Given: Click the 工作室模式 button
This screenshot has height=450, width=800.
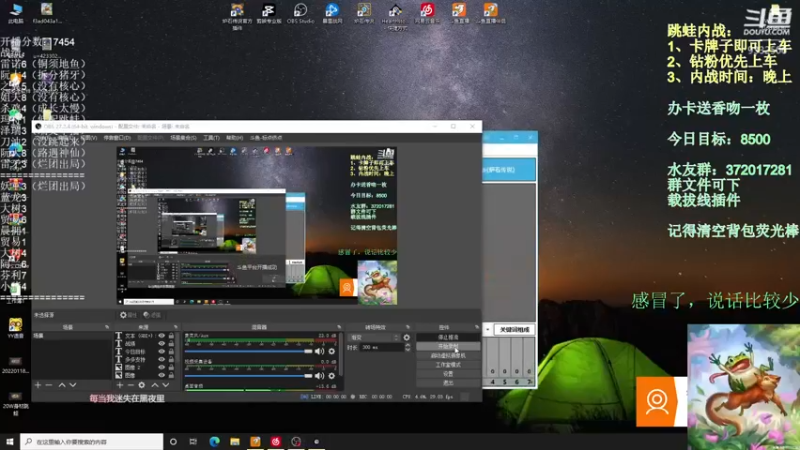Looking at the screenshot, I should point(448,365).
